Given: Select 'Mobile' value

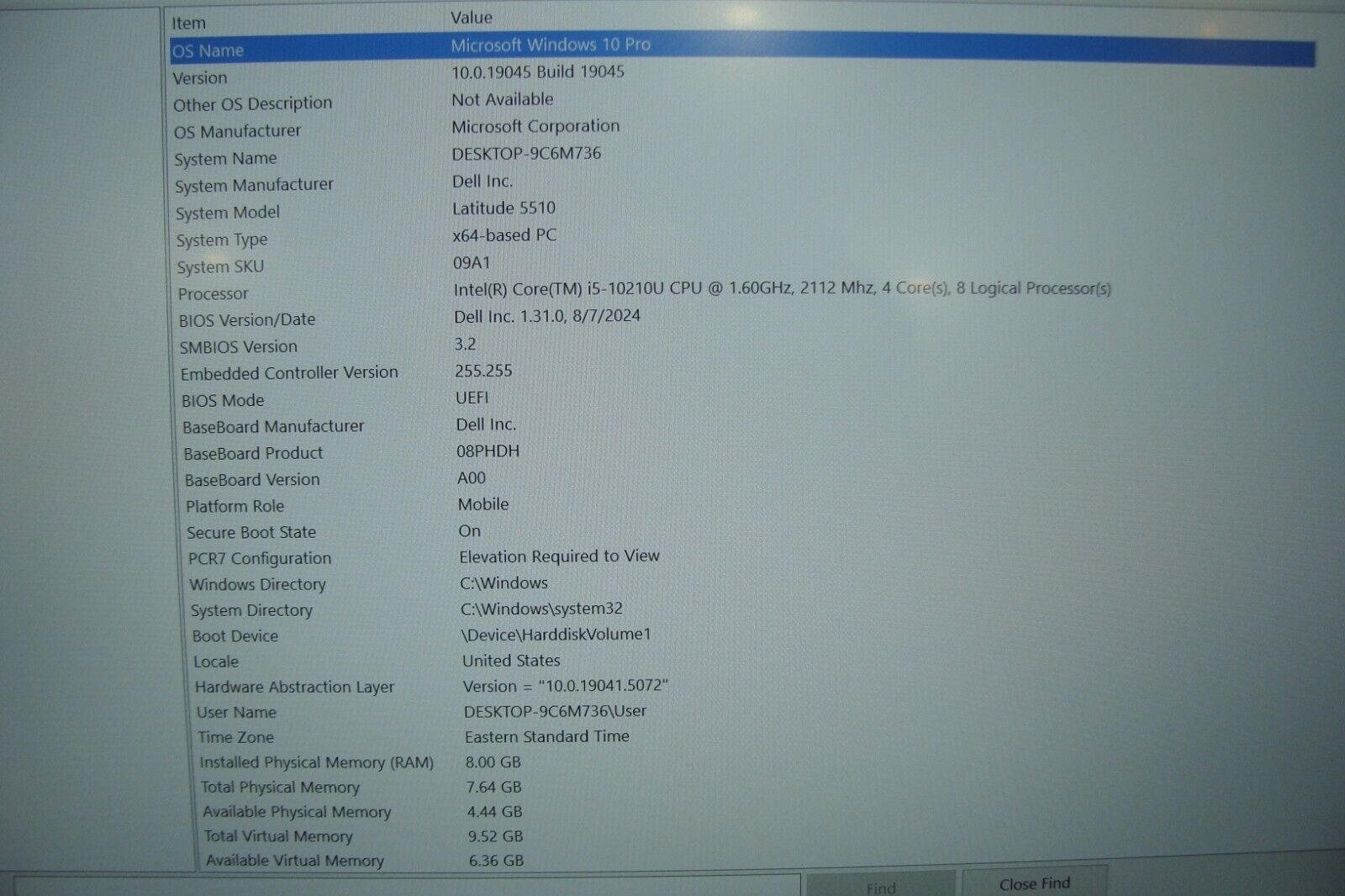Looking at the screenshot, I should click(x=483, y=504).
